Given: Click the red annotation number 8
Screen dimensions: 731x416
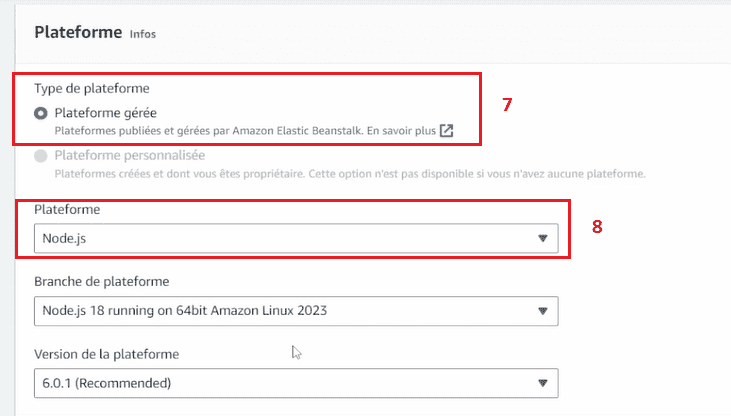Looking at the screenshot, I should [x=597, y=227].
